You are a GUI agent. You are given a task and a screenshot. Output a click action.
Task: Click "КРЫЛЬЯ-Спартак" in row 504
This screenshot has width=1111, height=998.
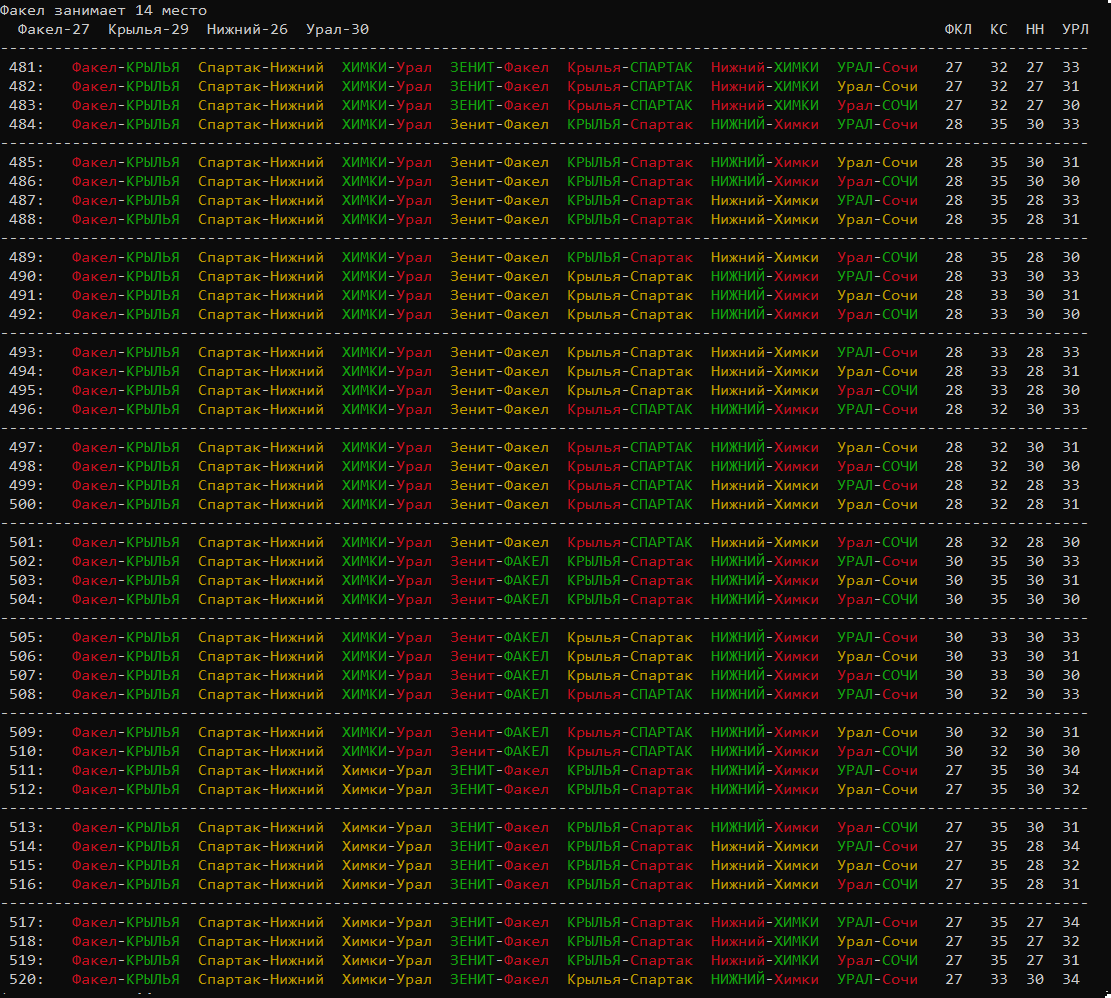pyautogui.click(x=630, y=599)
